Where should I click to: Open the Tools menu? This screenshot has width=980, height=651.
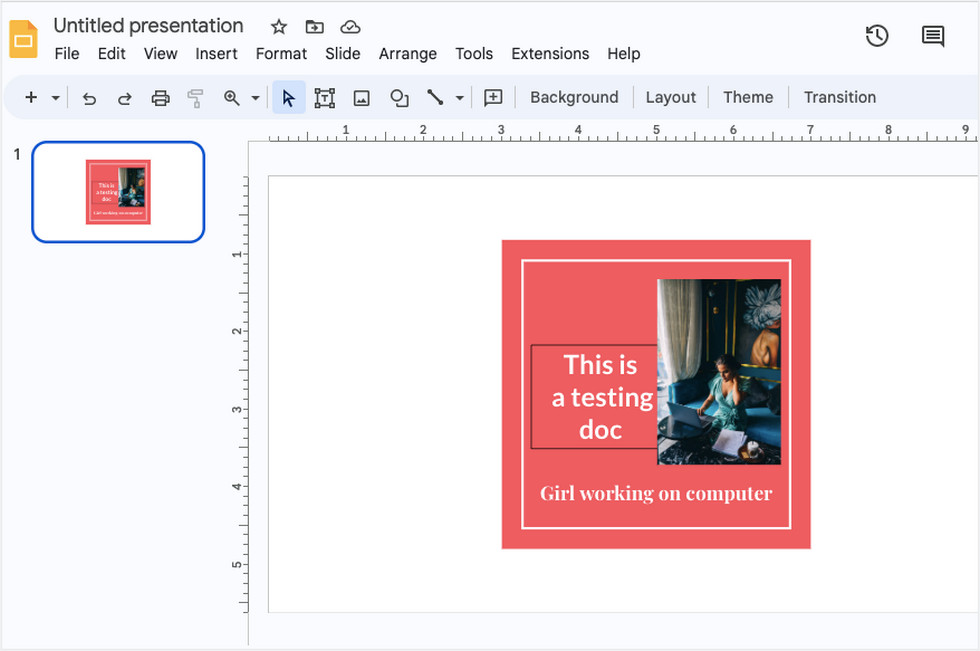click(x=474, y=54)
